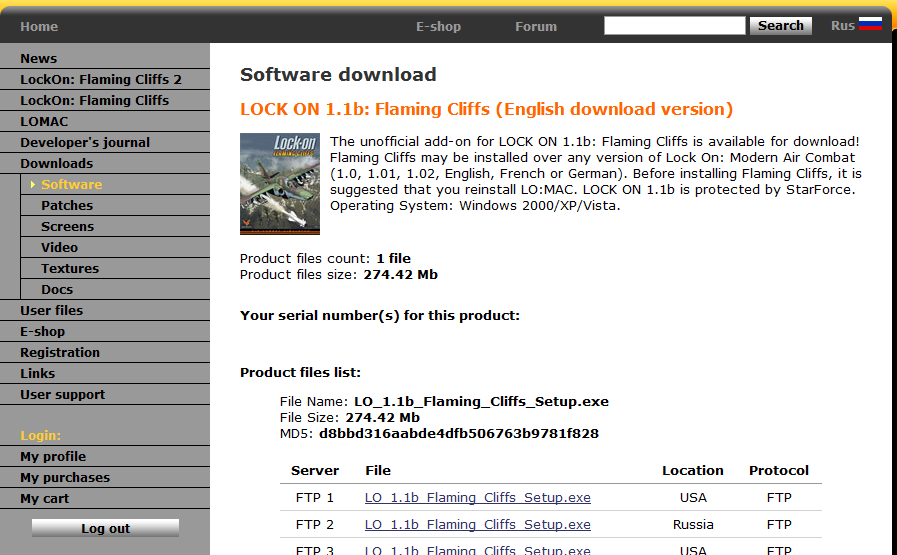
Task: Click the Product files size 274.42 Mb text
Action: click(339, 275)
